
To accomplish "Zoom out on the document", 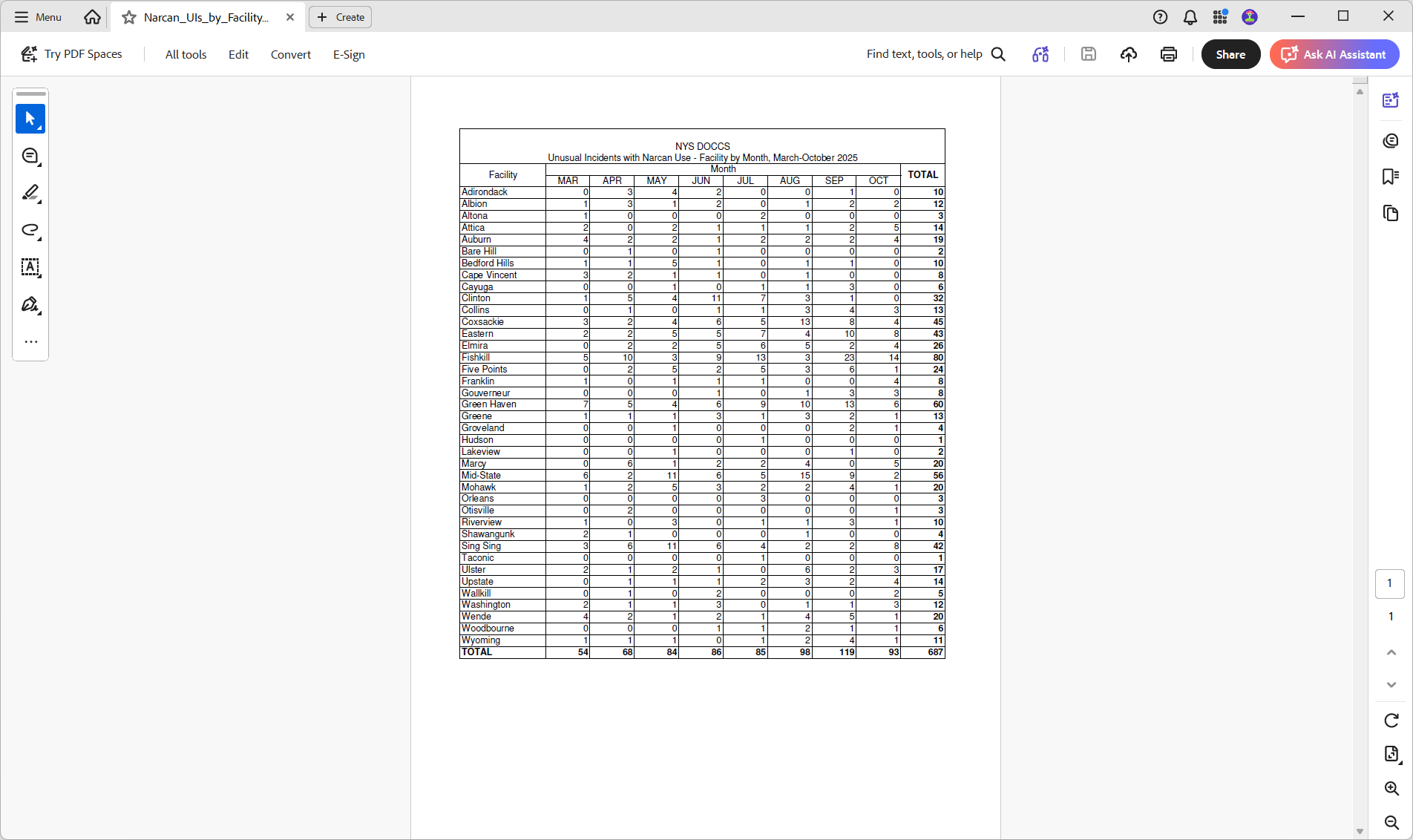I will pos(1391,822).
